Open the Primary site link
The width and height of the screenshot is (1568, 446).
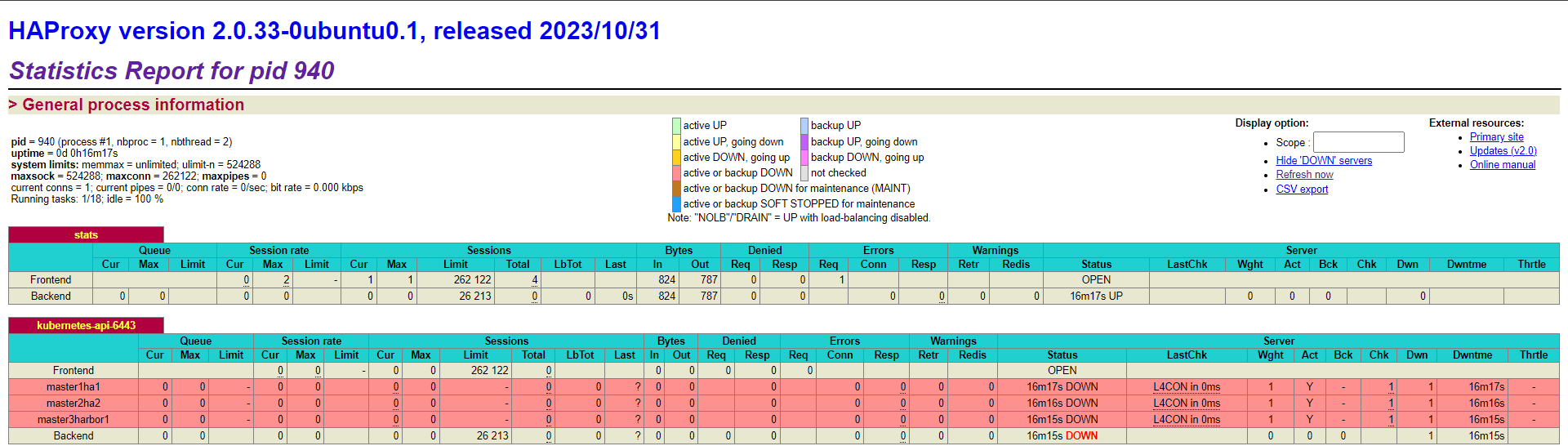click(x=1496, y=137)
